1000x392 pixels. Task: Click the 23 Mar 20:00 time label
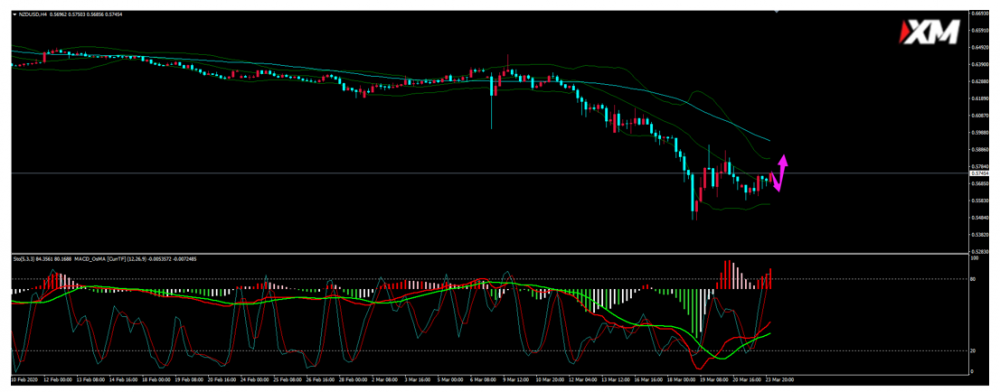781,379
